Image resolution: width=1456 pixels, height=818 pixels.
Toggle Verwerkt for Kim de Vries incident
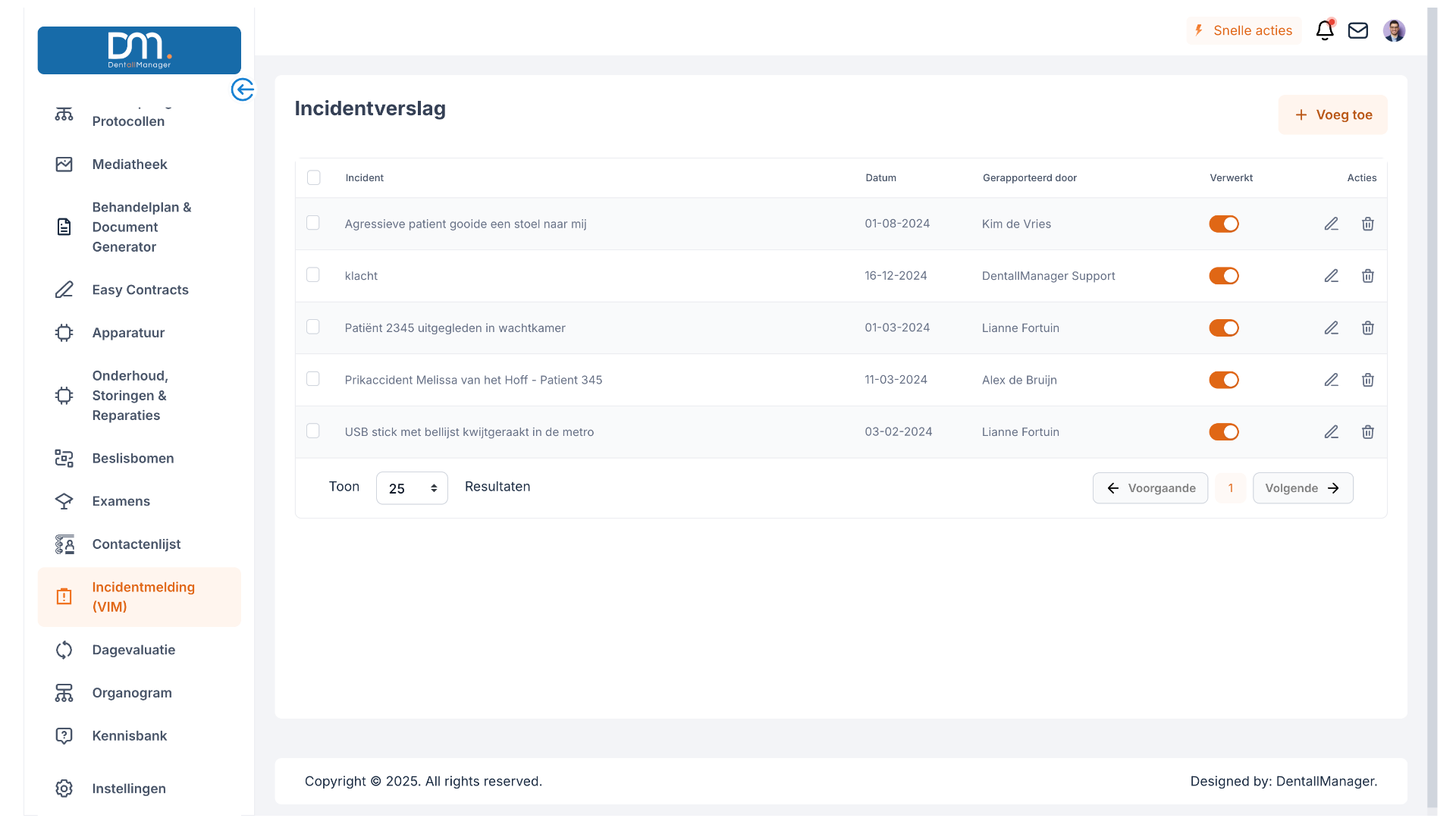tap(1223, 224)
